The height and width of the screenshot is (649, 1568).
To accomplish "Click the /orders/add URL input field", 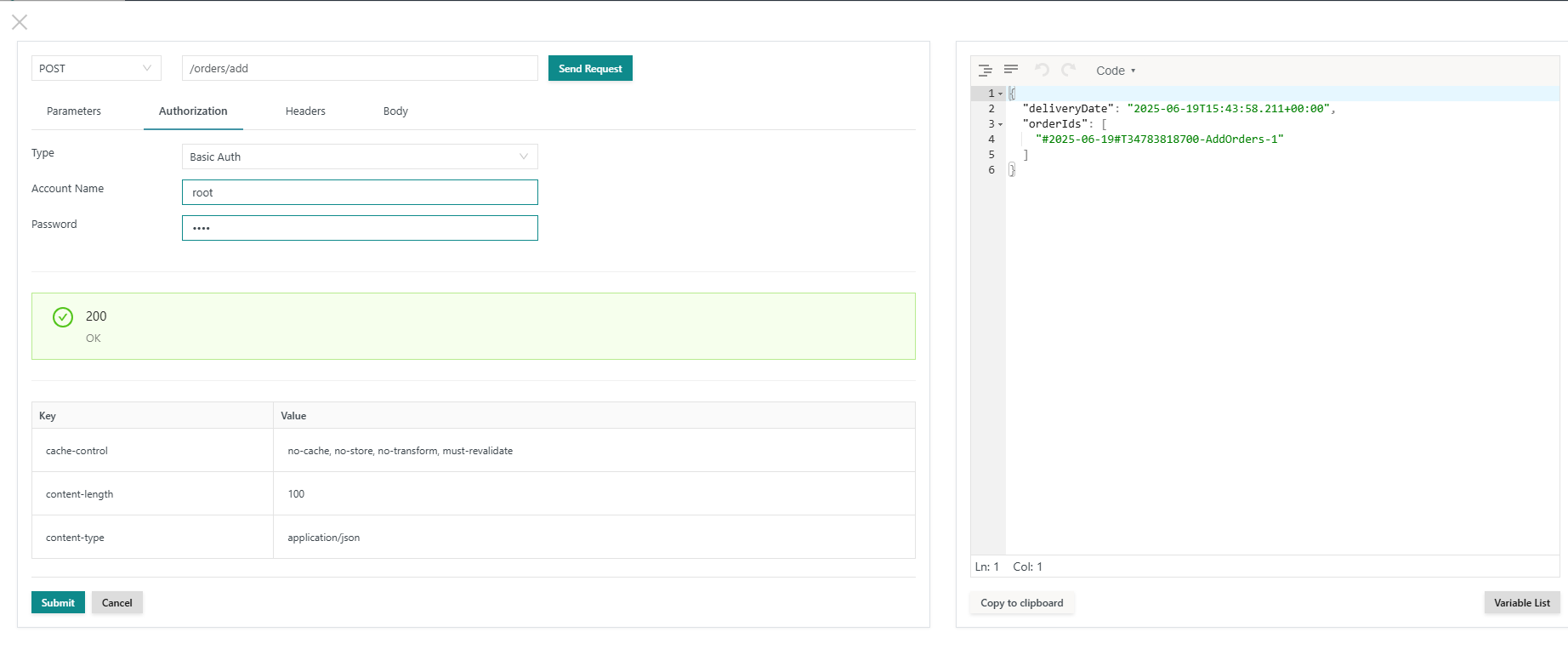I will 360,68.
